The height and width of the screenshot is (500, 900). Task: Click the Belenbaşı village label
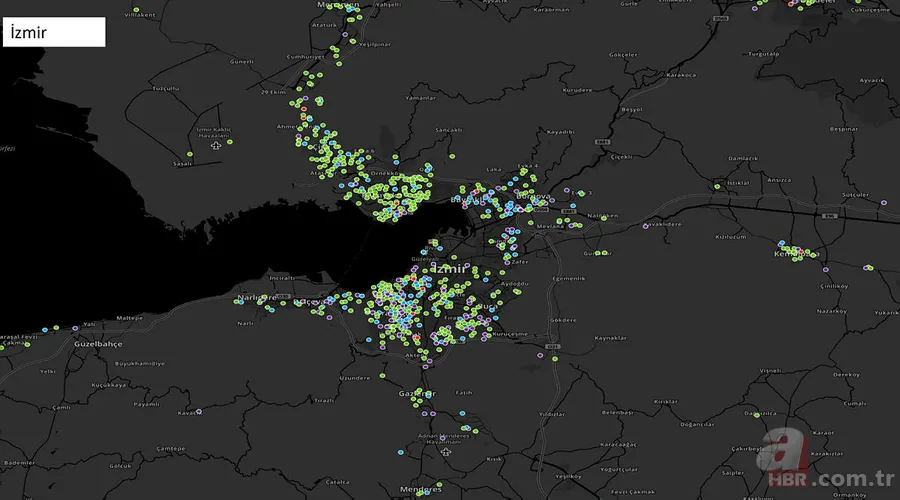618,413
